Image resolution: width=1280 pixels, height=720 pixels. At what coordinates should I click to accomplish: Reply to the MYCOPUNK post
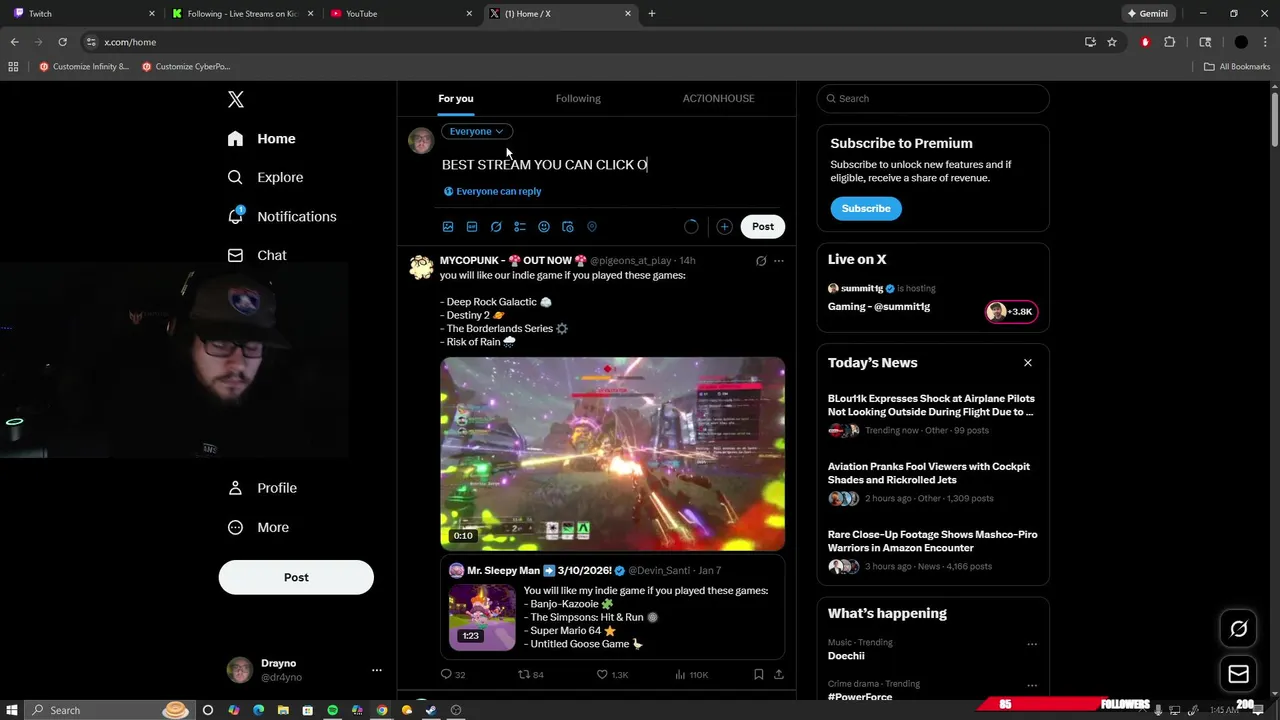point(453,675)
